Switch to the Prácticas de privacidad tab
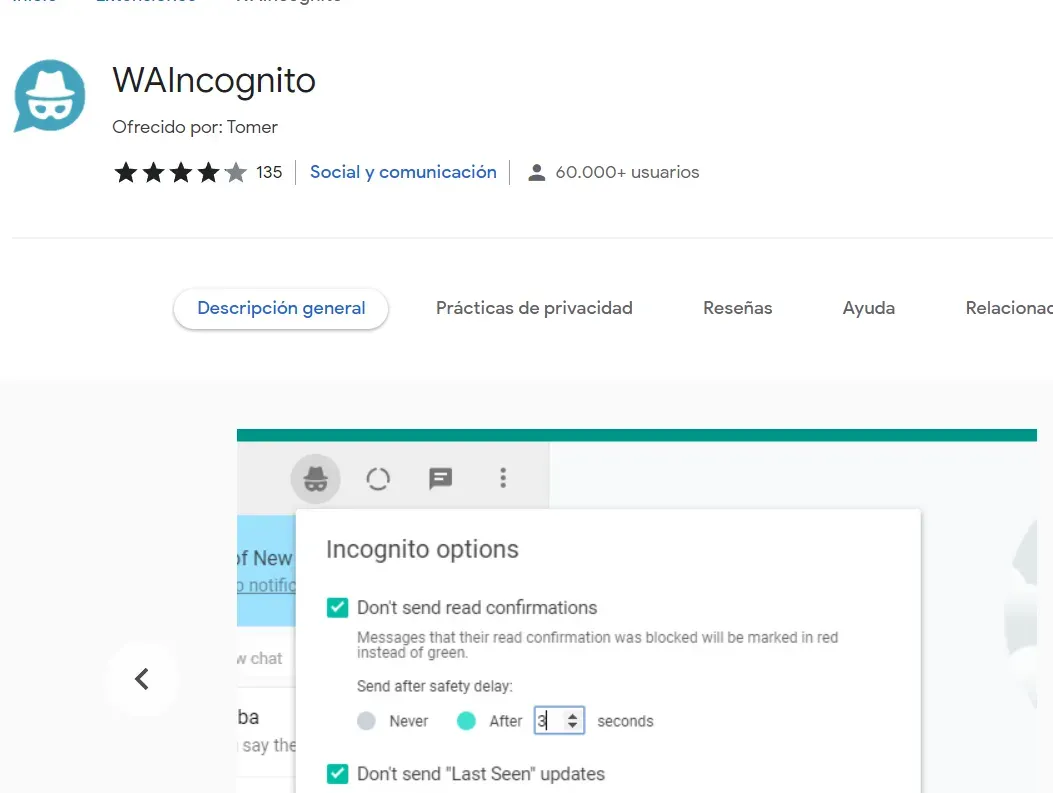1053x793 pixels. 534,308
